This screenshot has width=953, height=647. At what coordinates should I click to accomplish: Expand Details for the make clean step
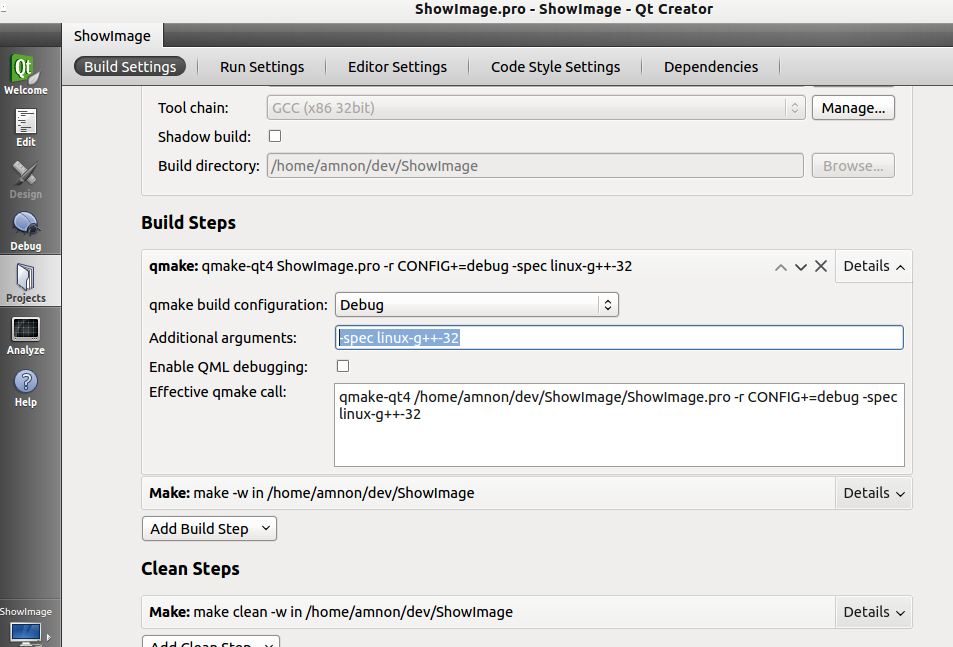pos(874,612)
